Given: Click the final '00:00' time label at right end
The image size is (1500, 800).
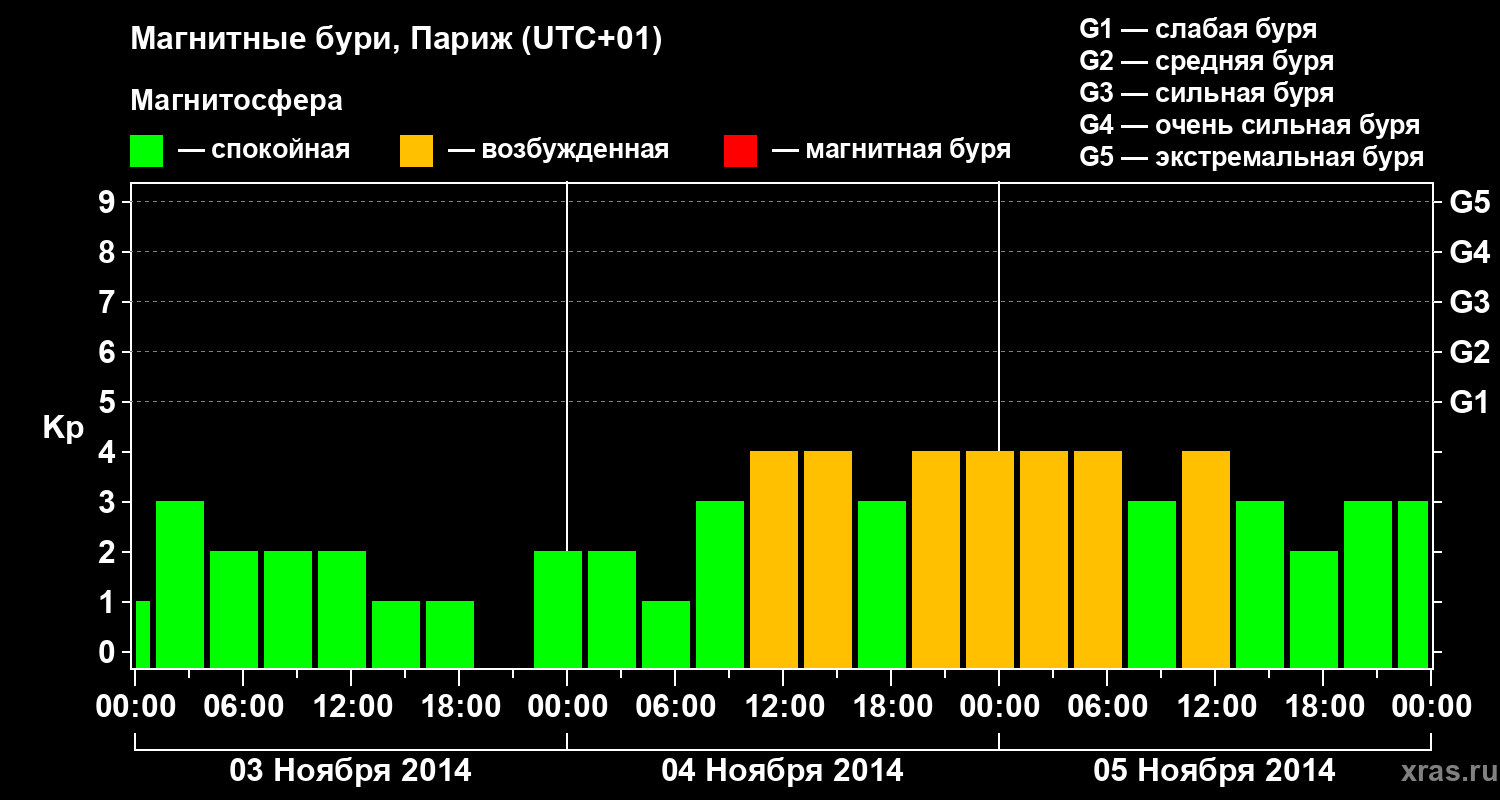Looking at the screenshot, I should coord(1431,707).
